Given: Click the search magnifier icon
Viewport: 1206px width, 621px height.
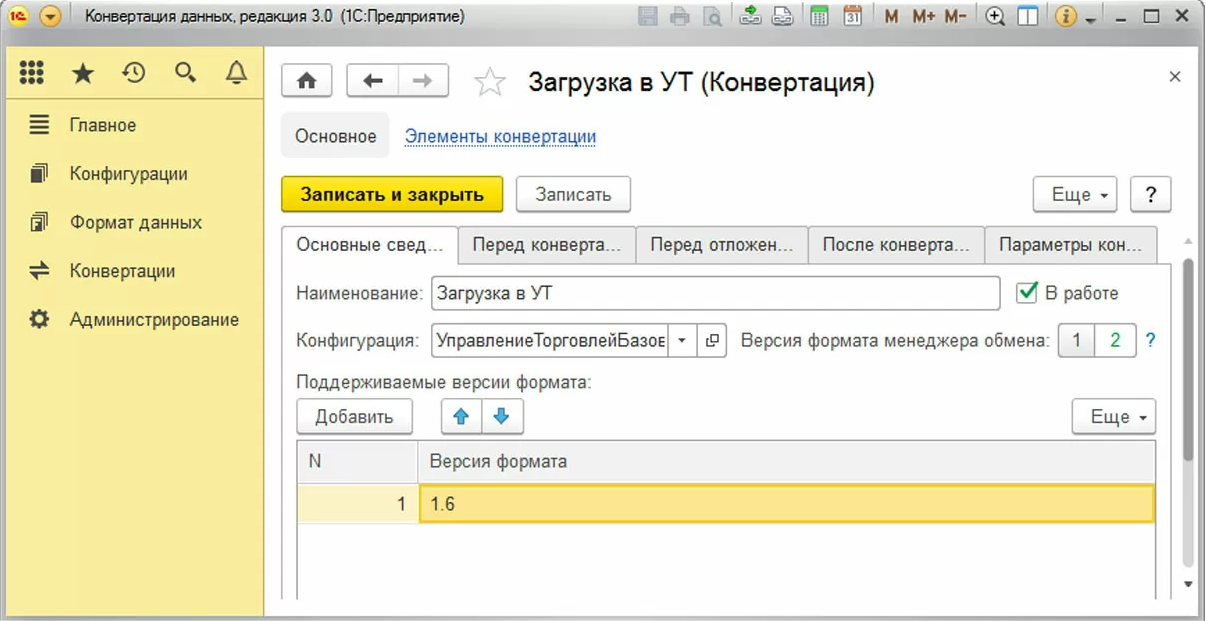Looking at the screenshot, I should click(x=185, y=72).
